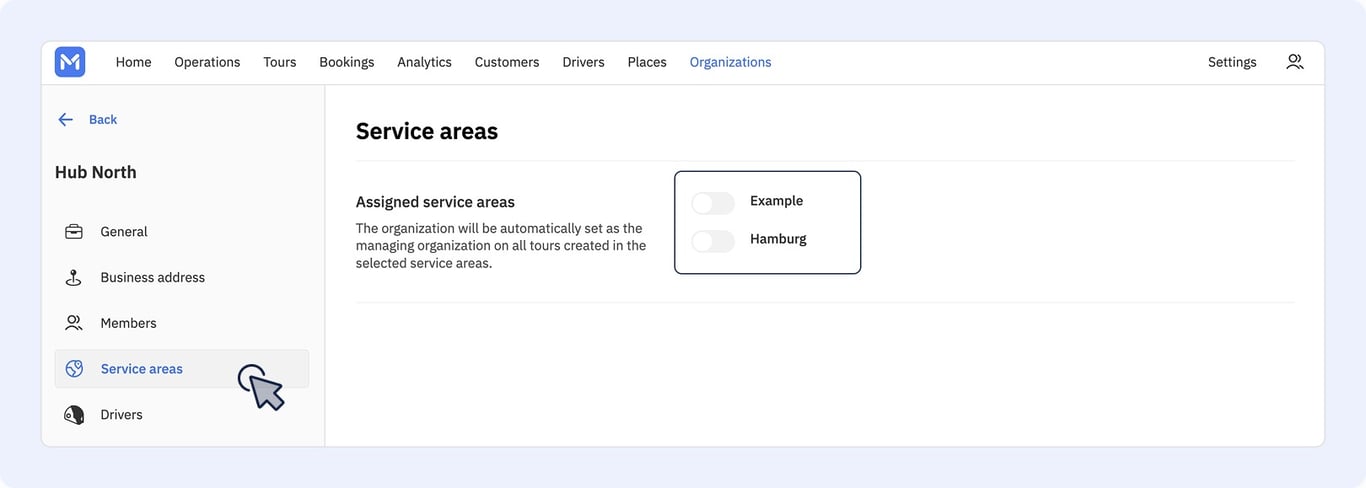Click the General briefcase icon

pyautogui.click(x=74, y=231)
